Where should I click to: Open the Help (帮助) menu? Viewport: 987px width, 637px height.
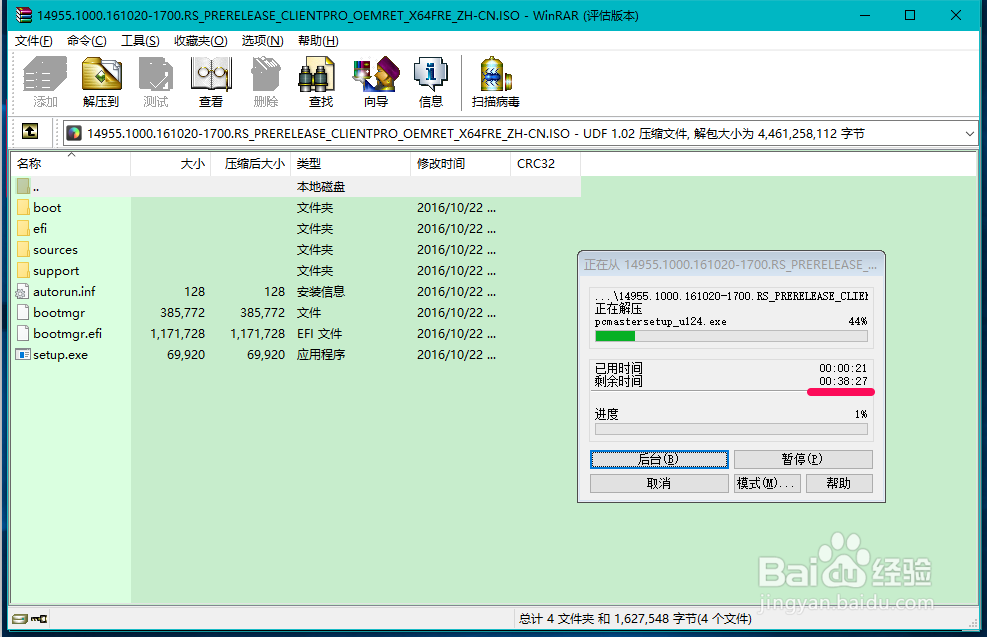319,41
